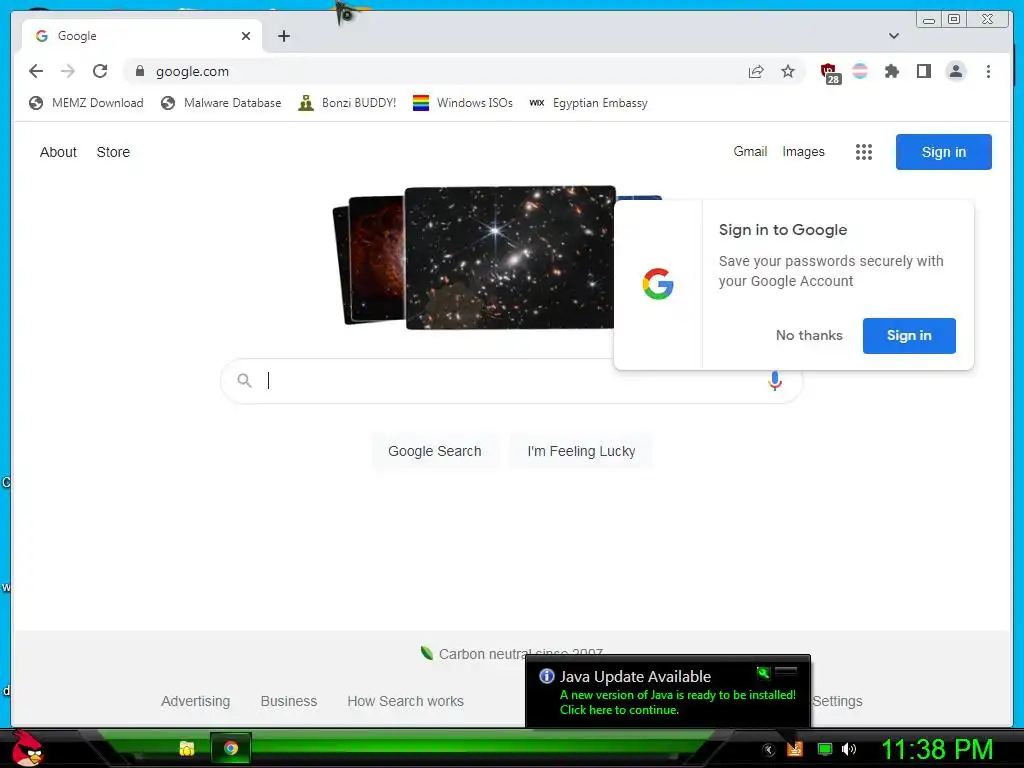Open the uBlock extension icon showing 28
Viewport: 1024px width, 768px height.
tap(830, 72)
